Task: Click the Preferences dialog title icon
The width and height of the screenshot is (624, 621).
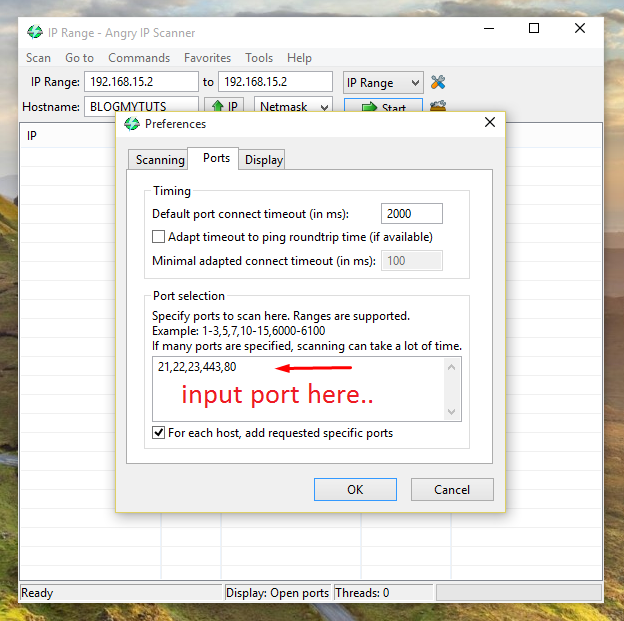Action: pyautogui.click(x=132, y=124)
